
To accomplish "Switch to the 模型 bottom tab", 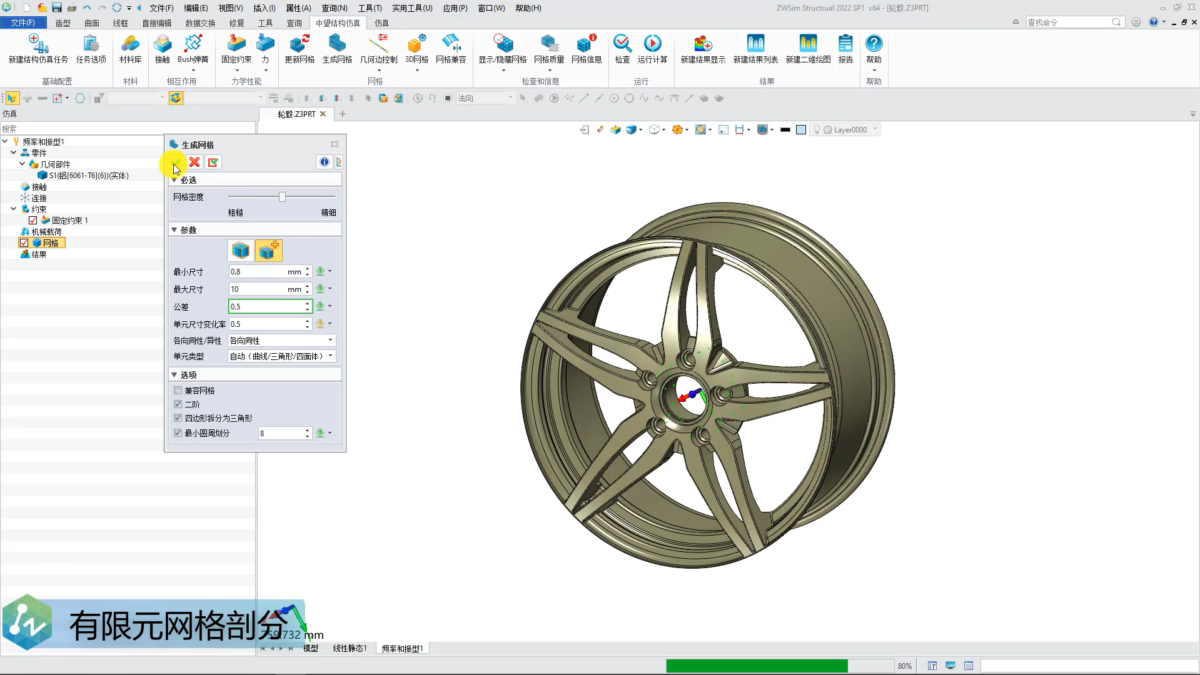I will point(311,648).
